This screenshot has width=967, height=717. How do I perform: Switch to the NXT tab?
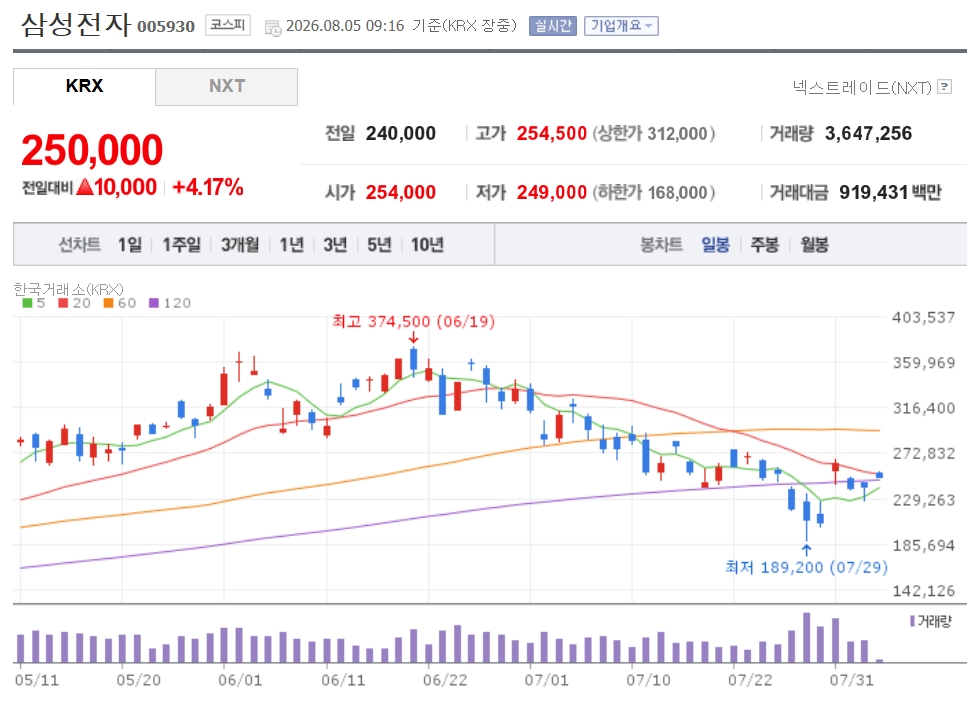tap(226, 86)
